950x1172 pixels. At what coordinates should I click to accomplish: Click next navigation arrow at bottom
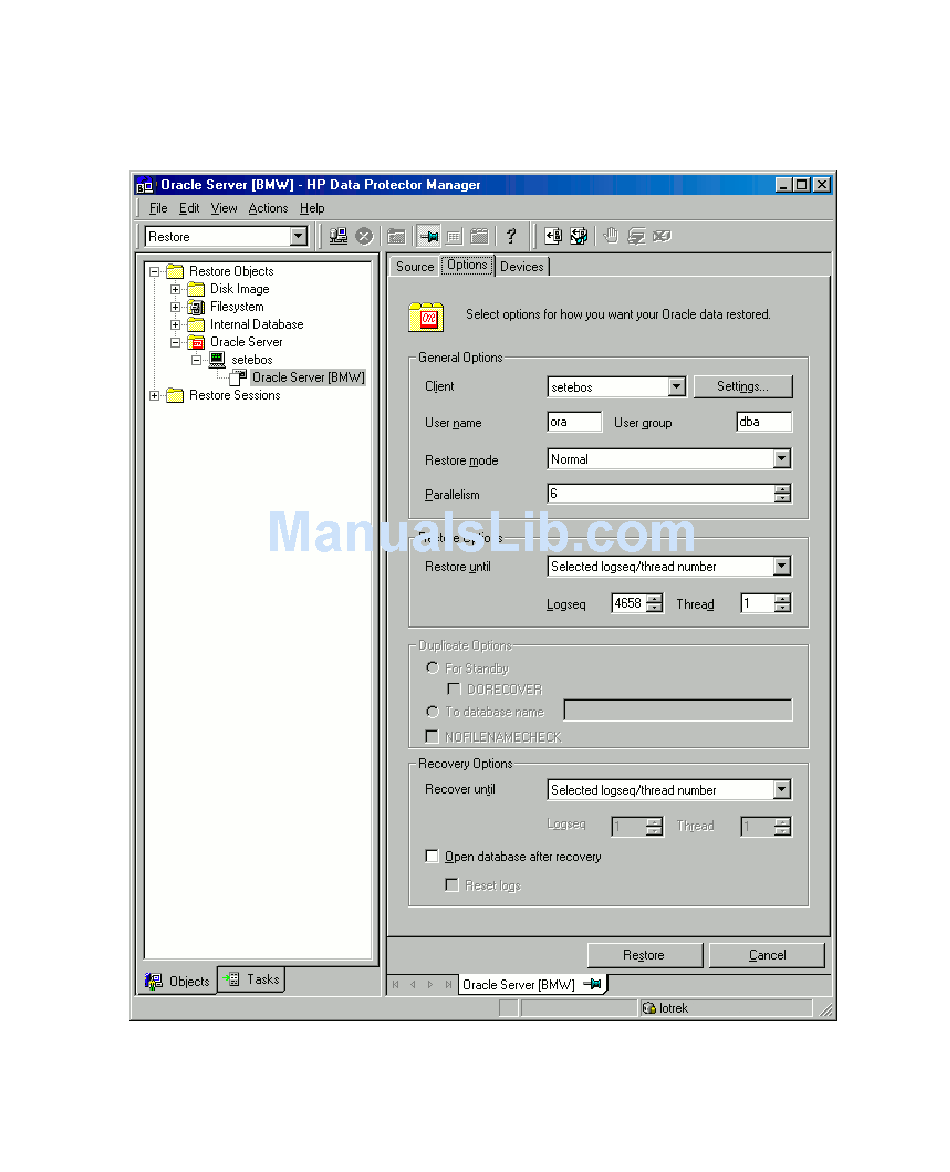pyautogui.click(x=431, y=984)
